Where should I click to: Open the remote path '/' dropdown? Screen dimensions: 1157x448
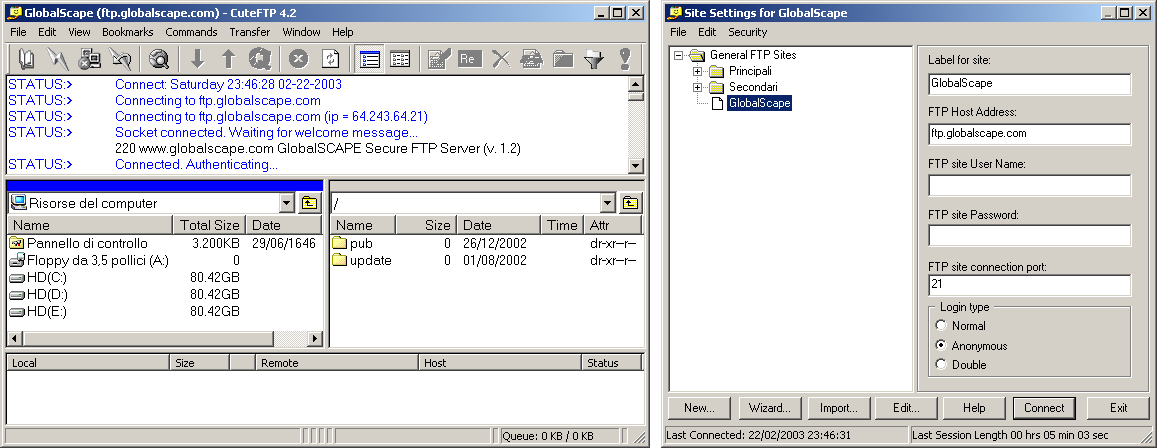608,203
